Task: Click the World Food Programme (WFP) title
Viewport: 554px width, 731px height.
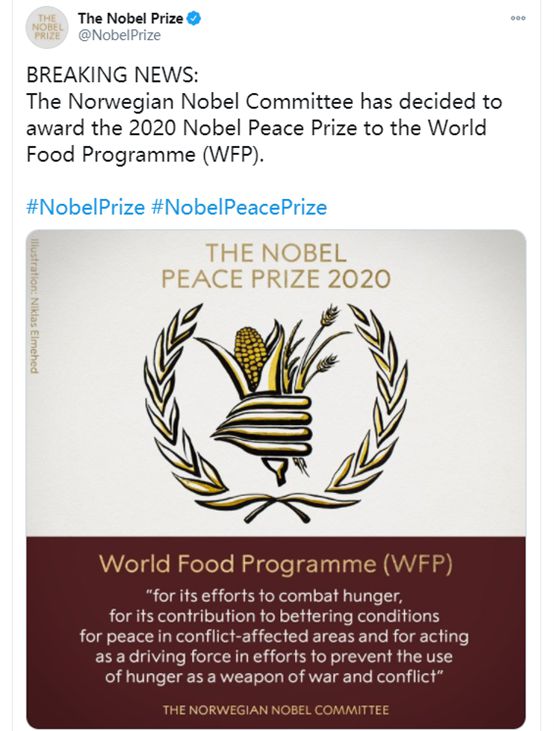Action: 276,565
